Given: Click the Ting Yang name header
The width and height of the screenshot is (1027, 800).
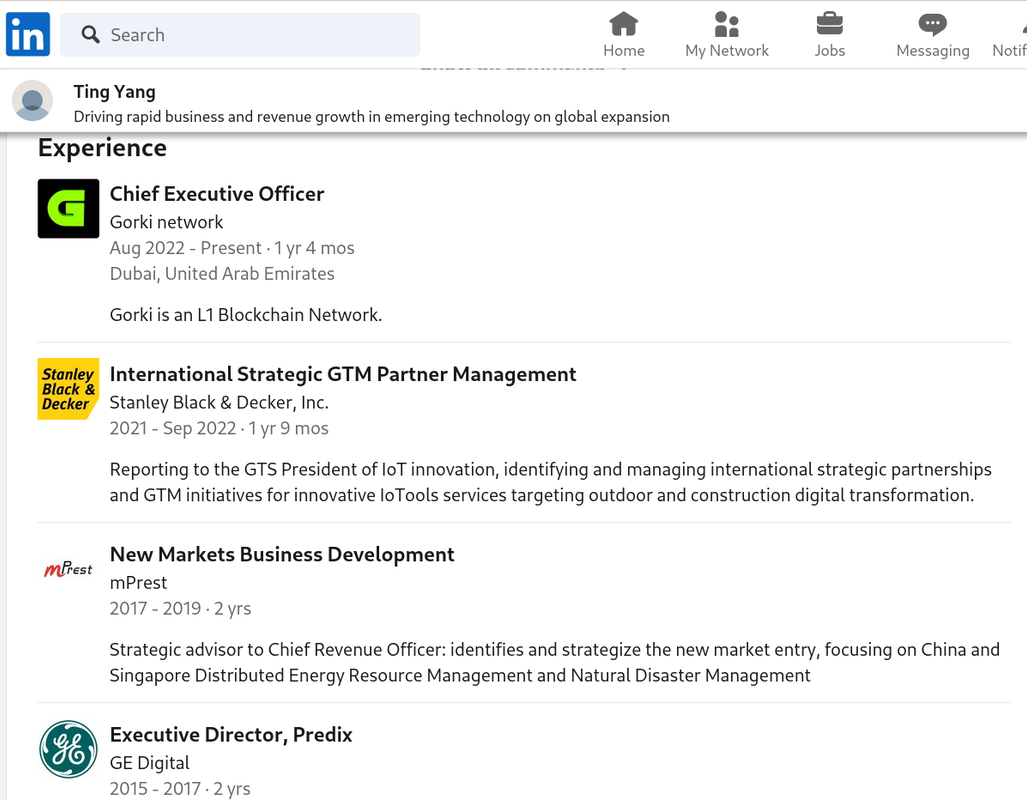Looking at the screenshot, I should 115,92.
